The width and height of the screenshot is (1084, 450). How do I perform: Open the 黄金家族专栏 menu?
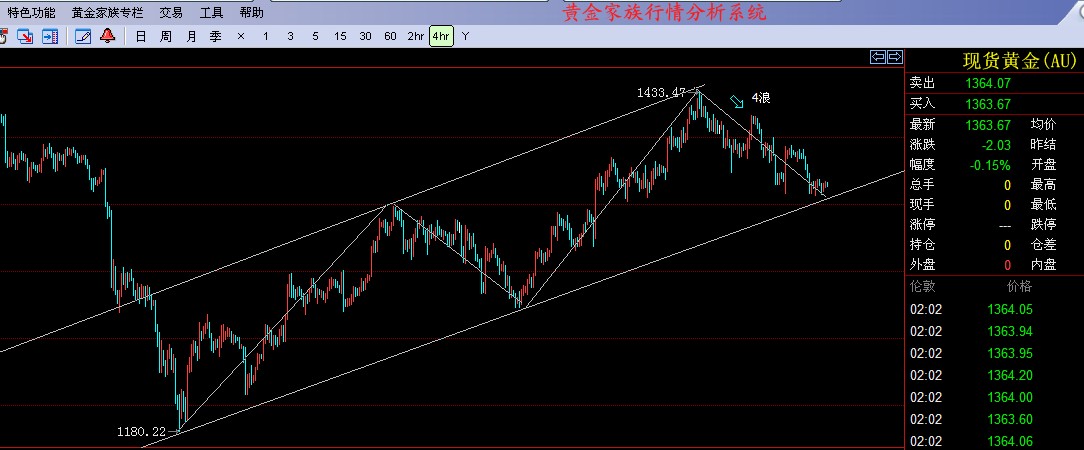point(107,12)
